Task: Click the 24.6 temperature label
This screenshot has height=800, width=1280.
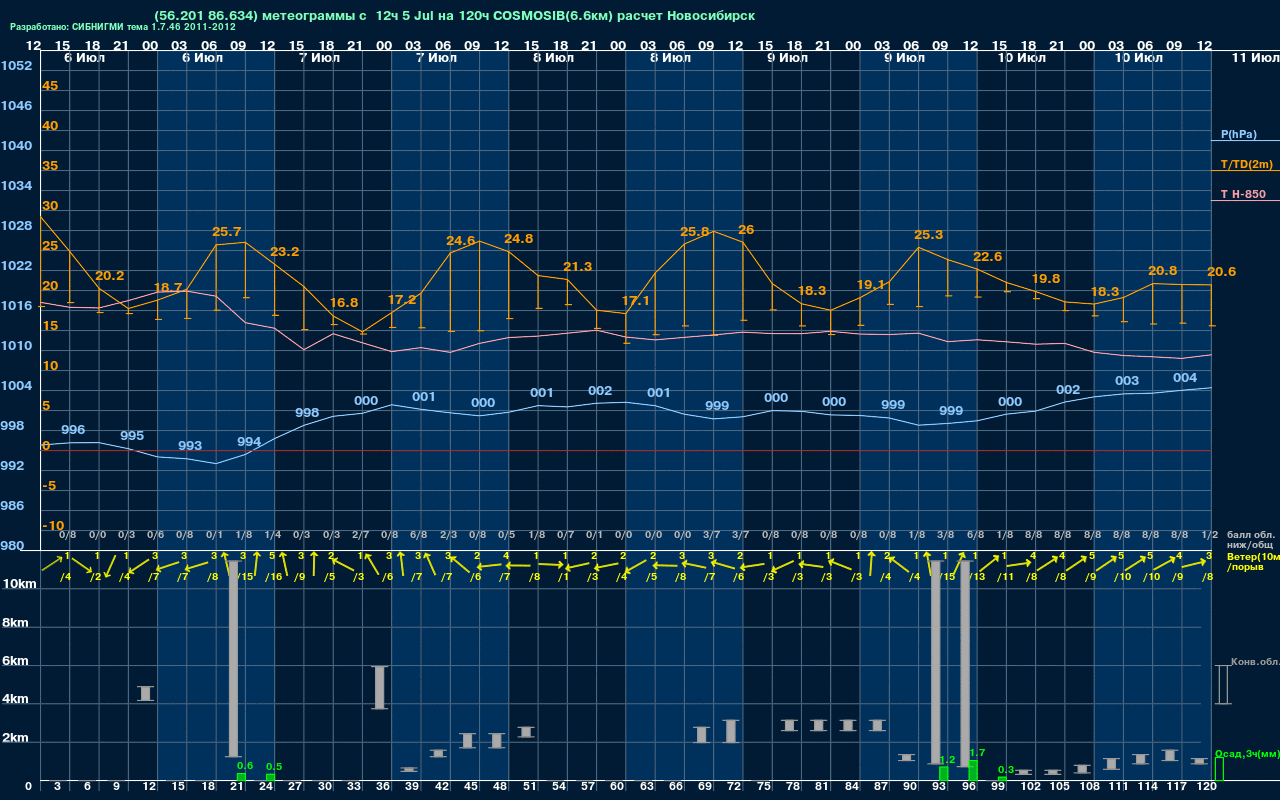Action: click(x=461, y=241)
